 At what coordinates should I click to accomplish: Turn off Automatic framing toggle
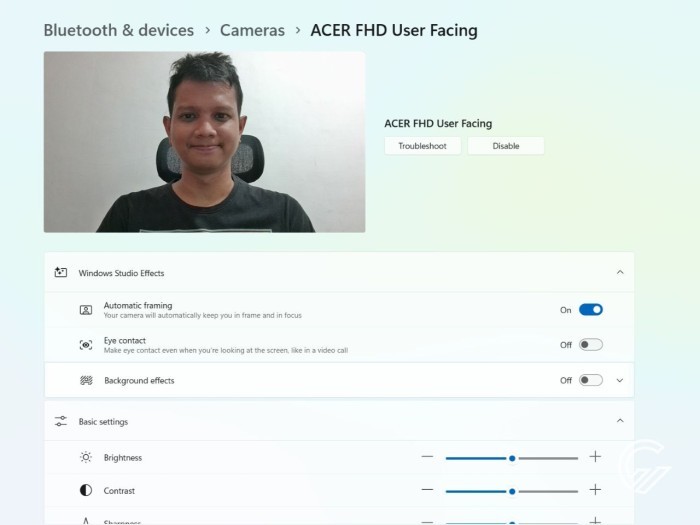591,309
